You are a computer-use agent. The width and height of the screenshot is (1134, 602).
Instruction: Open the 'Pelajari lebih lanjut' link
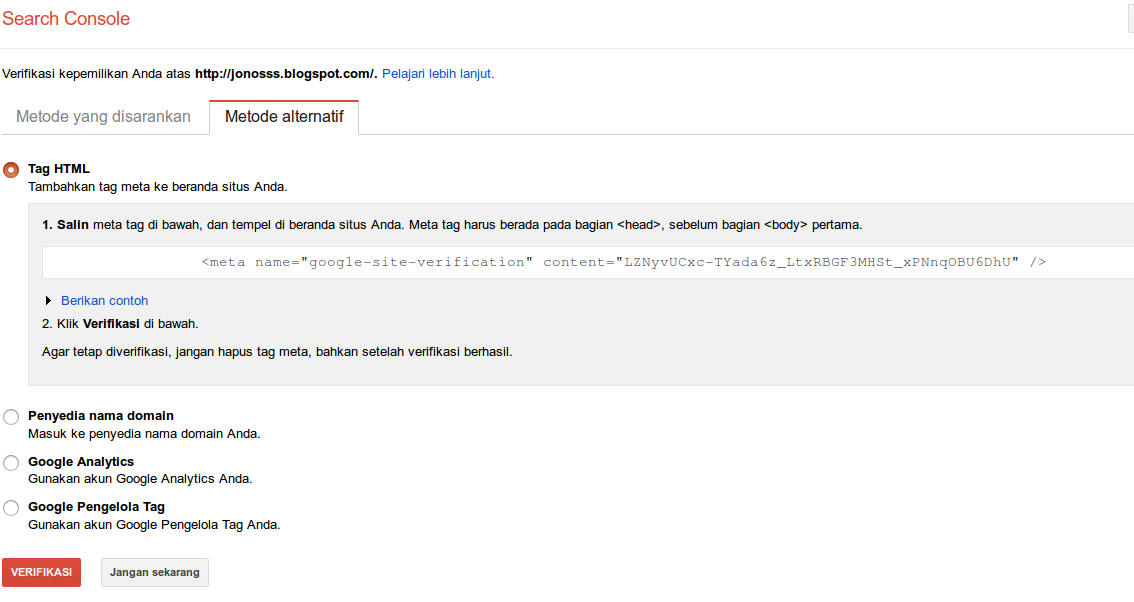tap(437, 74)
